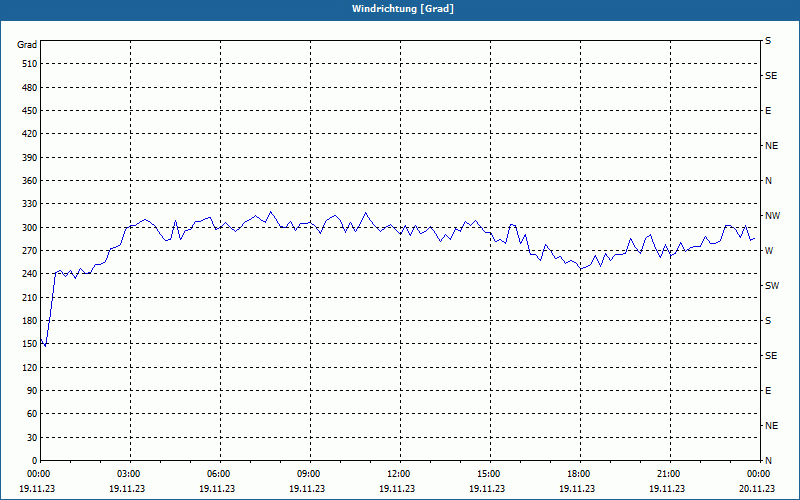Click the 90 degree axis label
Screen dimensions: 800x500
point(32,391)
